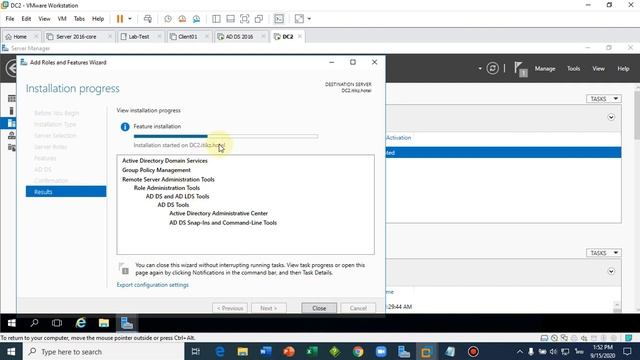This screenshot has height=360, width=640.
Task: Click Remote Server Administration Tools entry
Action: tap(168, 180)
